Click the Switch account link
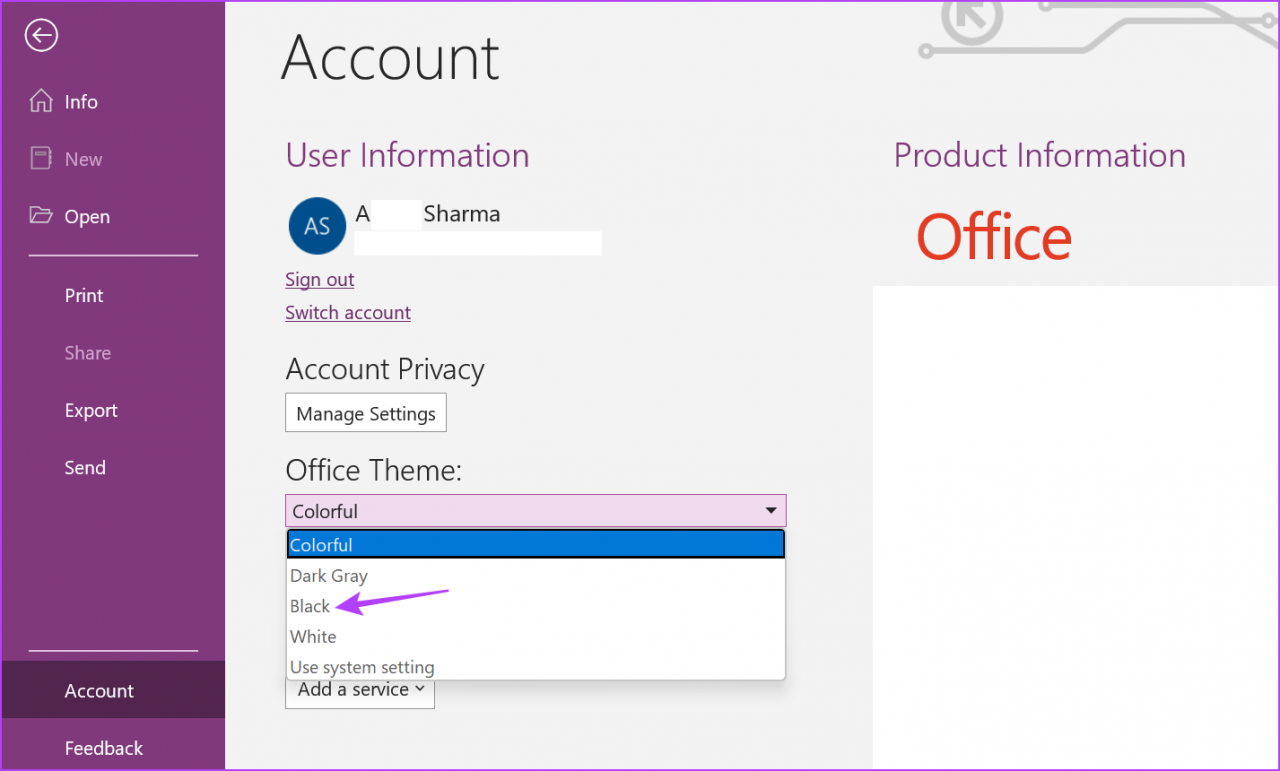This screenshot has width=1280, height=771. (348, 313)
